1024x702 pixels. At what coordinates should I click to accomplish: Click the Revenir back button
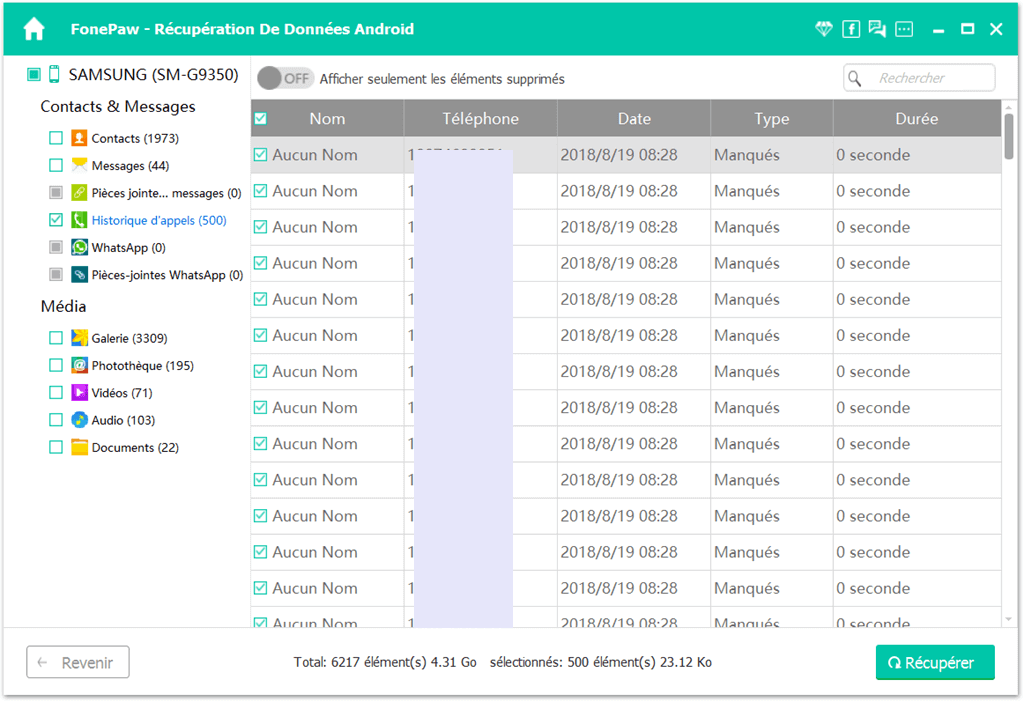(78, 662)
